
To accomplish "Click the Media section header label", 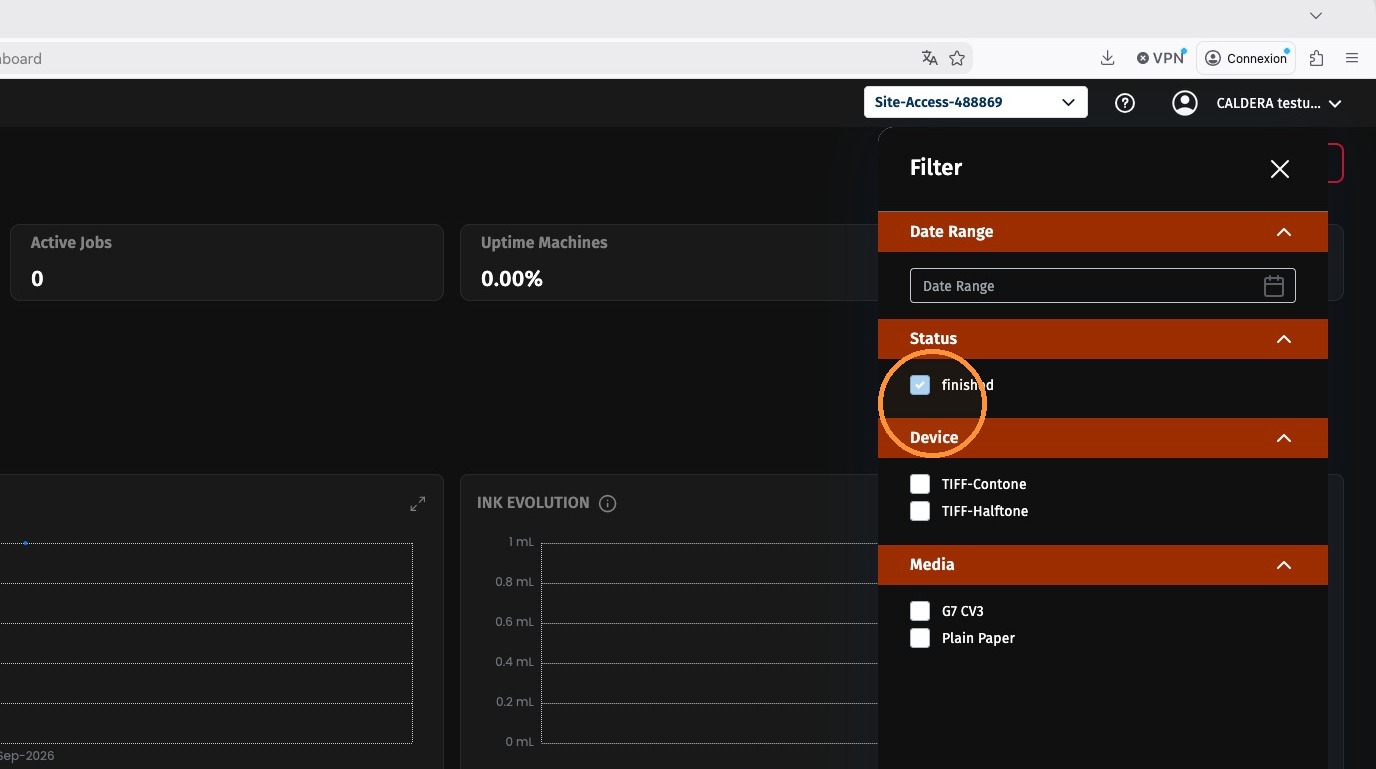I will tap(932, 565).
